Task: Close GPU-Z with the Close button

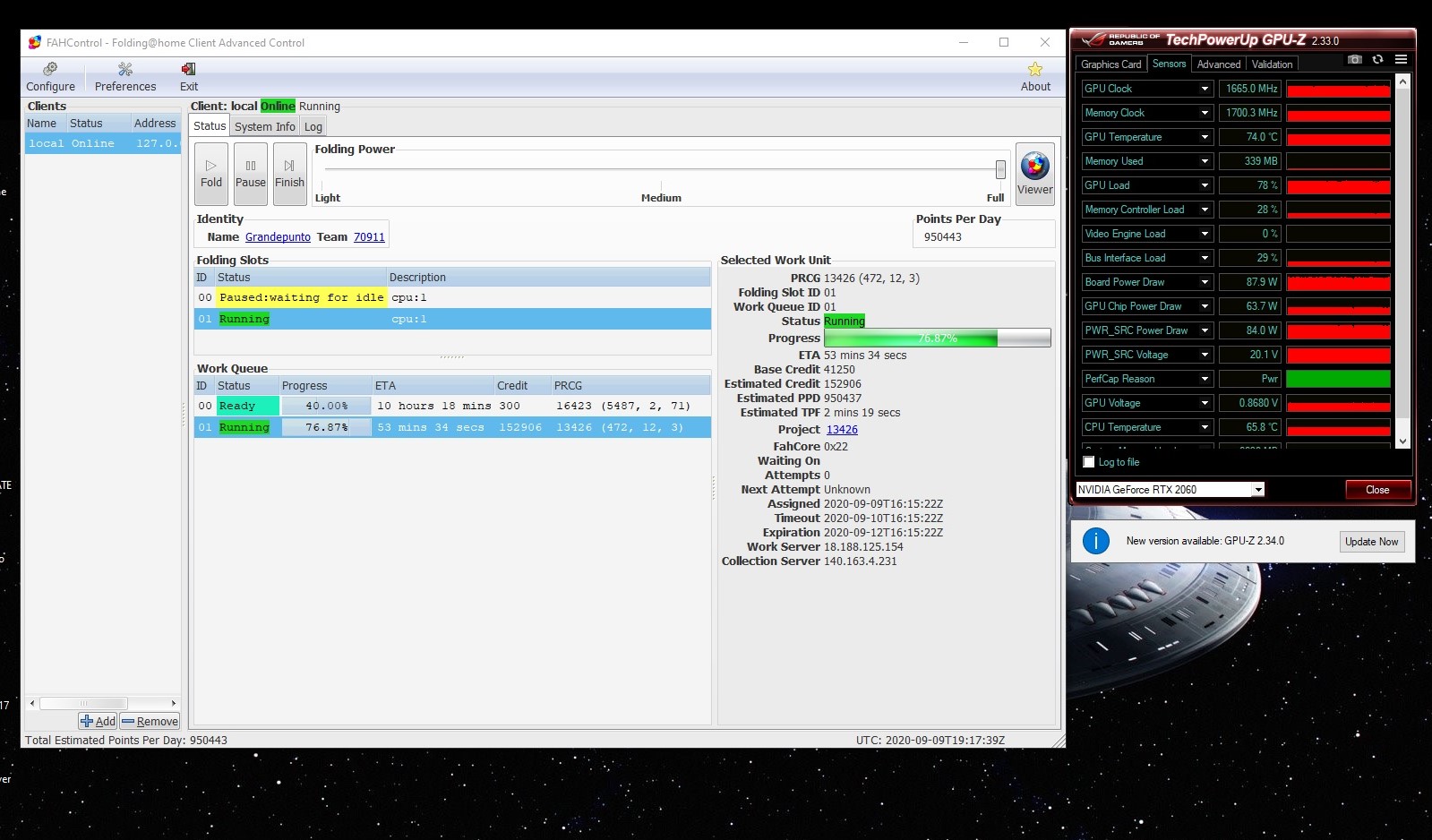Action: [1377, 490]
